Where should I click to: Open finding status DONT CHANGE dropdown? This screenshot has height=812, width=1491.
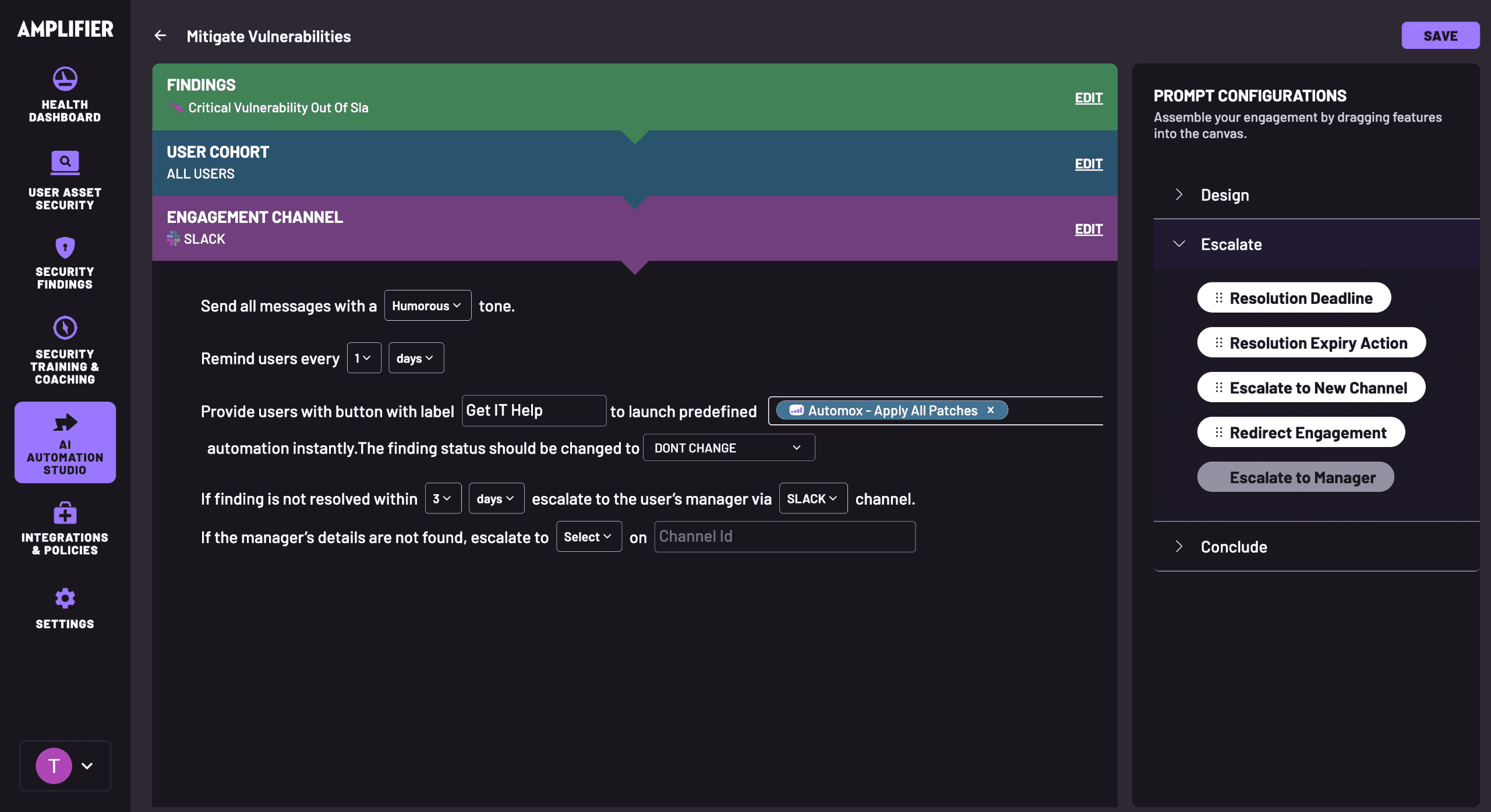click(x=728, y=448)
